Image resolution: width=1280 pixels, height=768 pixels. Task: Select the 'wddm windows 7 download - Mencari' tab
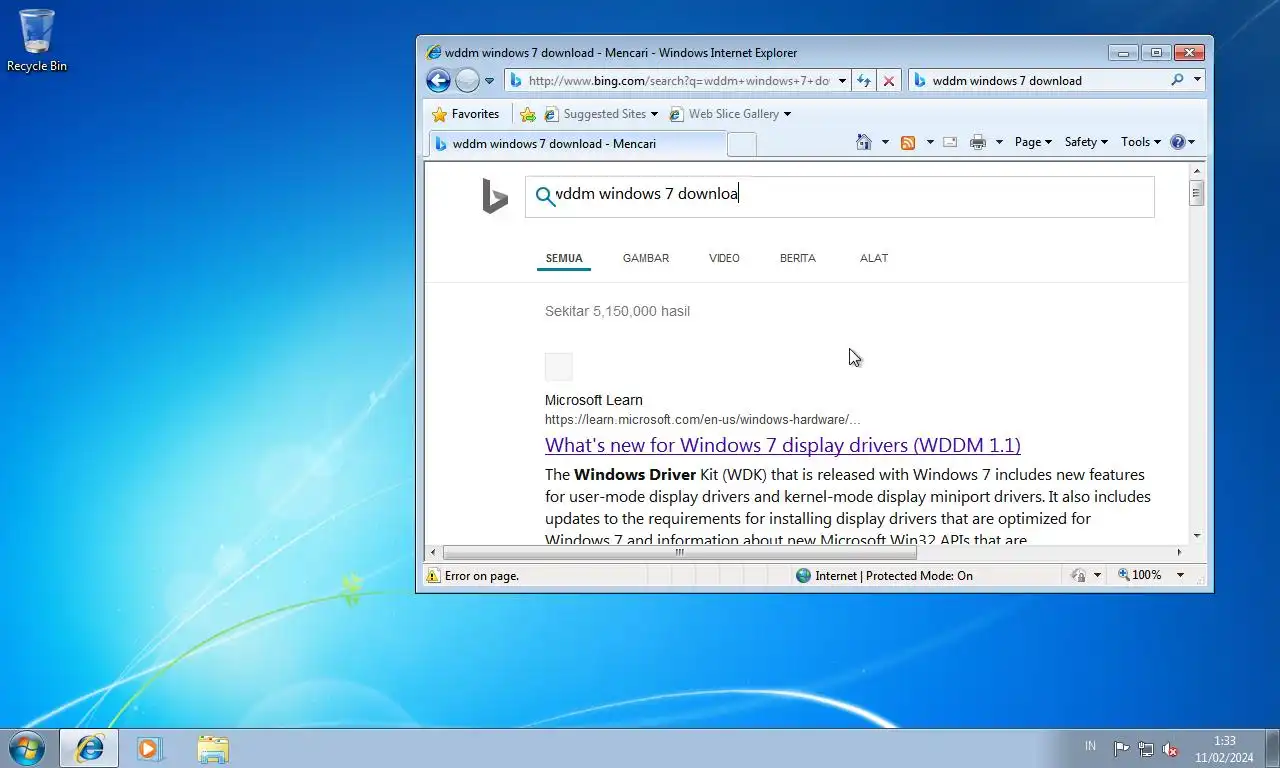click(577, 144)
